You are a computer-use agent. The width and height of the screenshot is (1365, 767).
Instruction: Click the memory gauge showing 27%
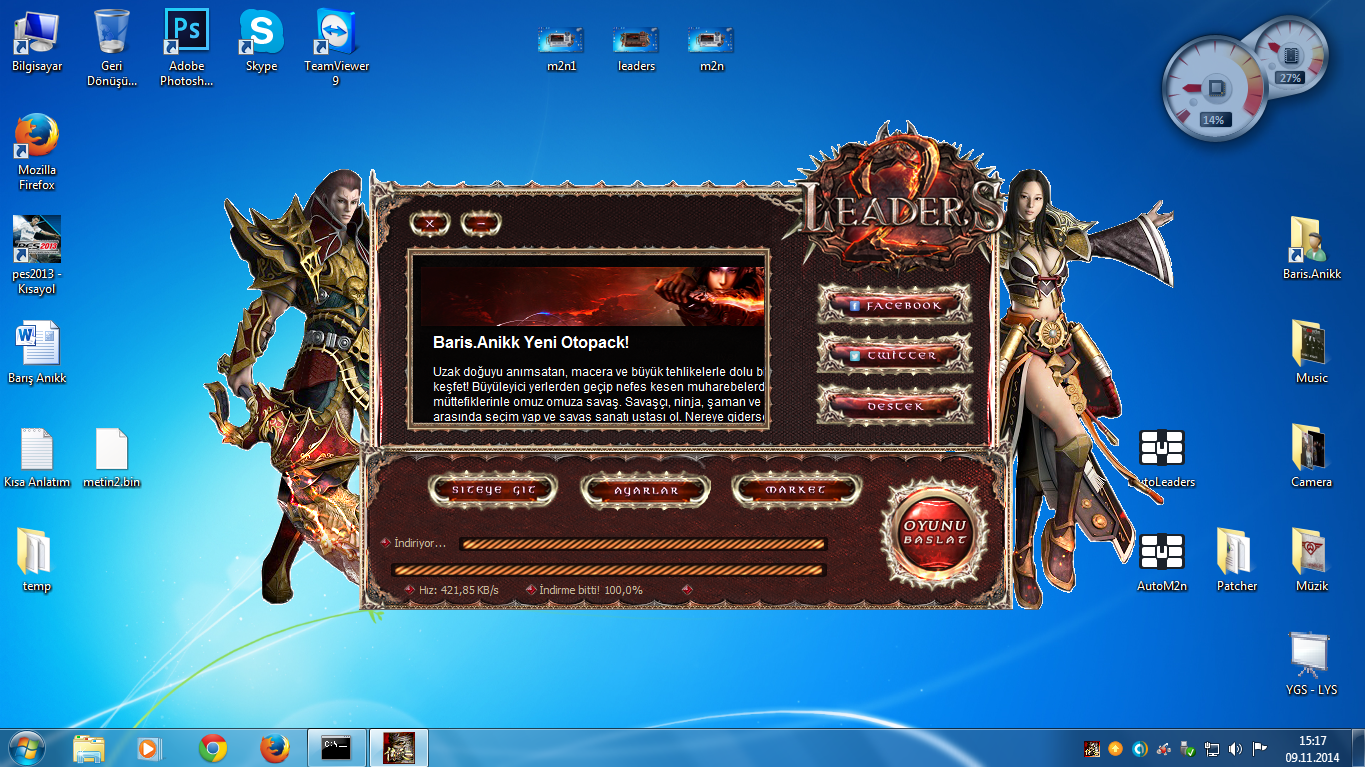(1291, 55)
